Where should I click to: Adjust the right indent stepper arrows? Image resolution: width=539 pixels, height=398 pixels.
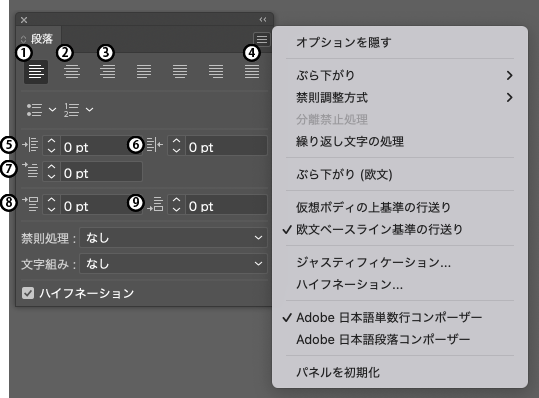176,145
